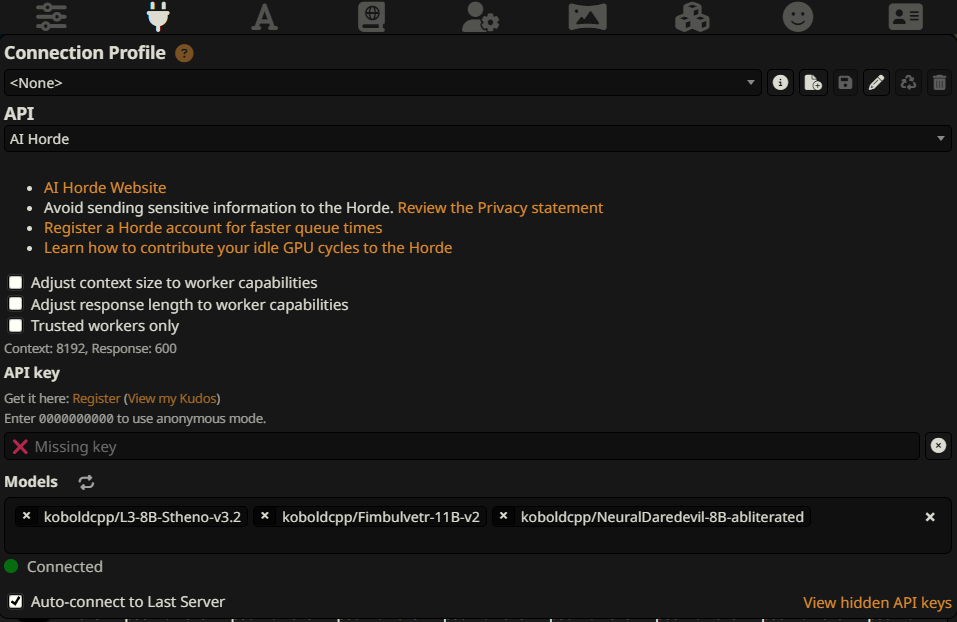This screenshot has width=957, height=622.
Task: Open the AI Horde Website link
Action: (x=105, y=188)
